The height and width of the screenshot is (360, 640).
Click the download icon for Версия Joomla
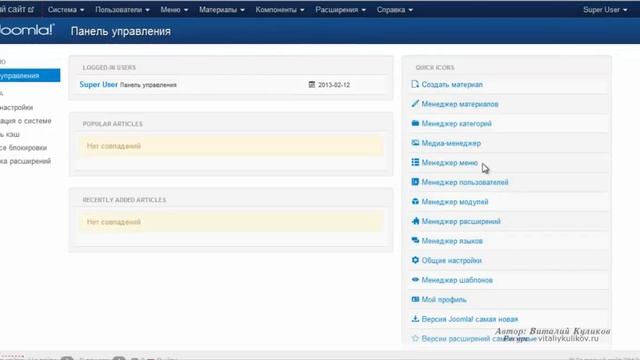coord(415,319)
